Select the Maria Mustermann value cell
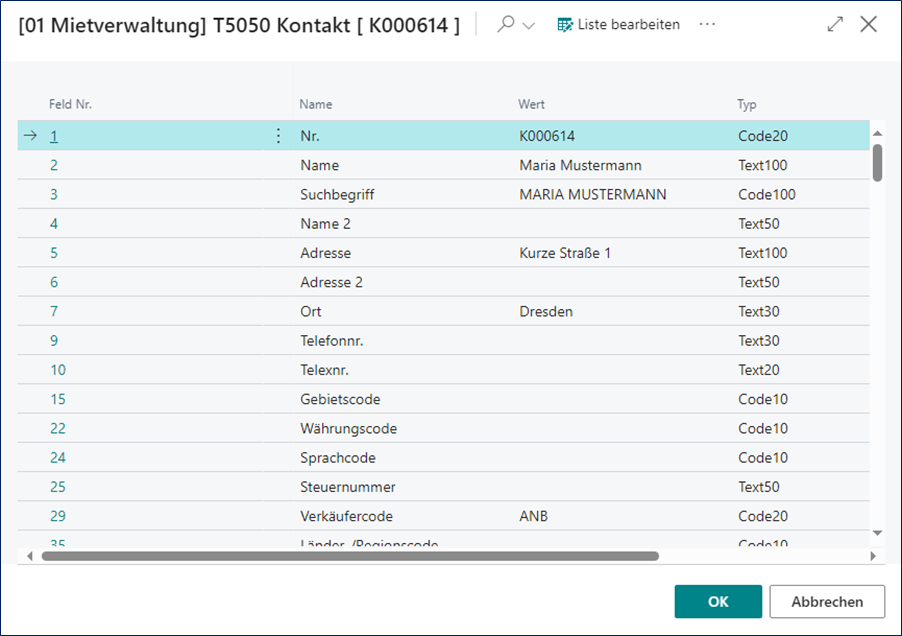This screenshot has height=636, width=902. (x=580, y=165)
